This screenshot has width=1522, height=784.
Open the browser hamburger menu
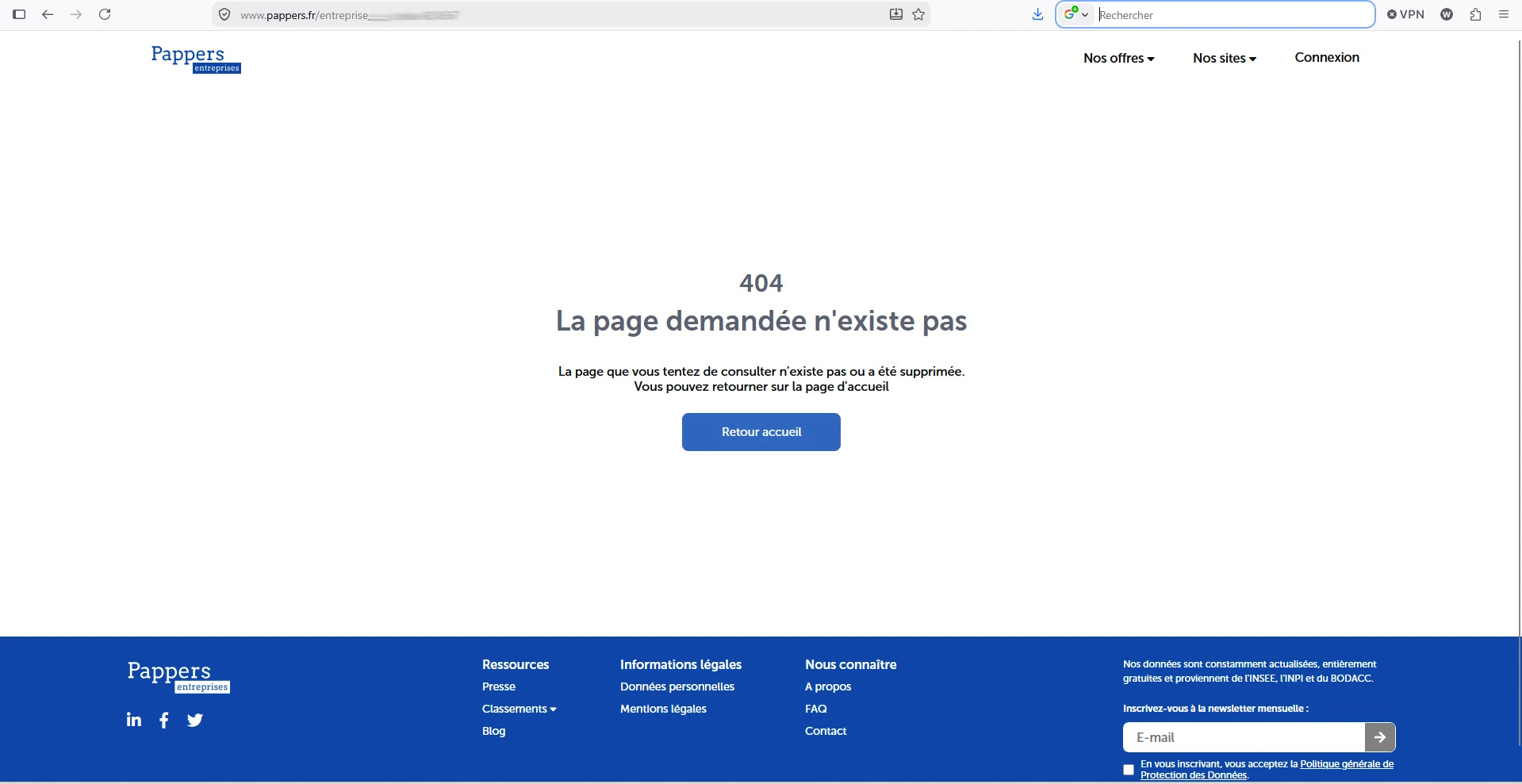1503,14
